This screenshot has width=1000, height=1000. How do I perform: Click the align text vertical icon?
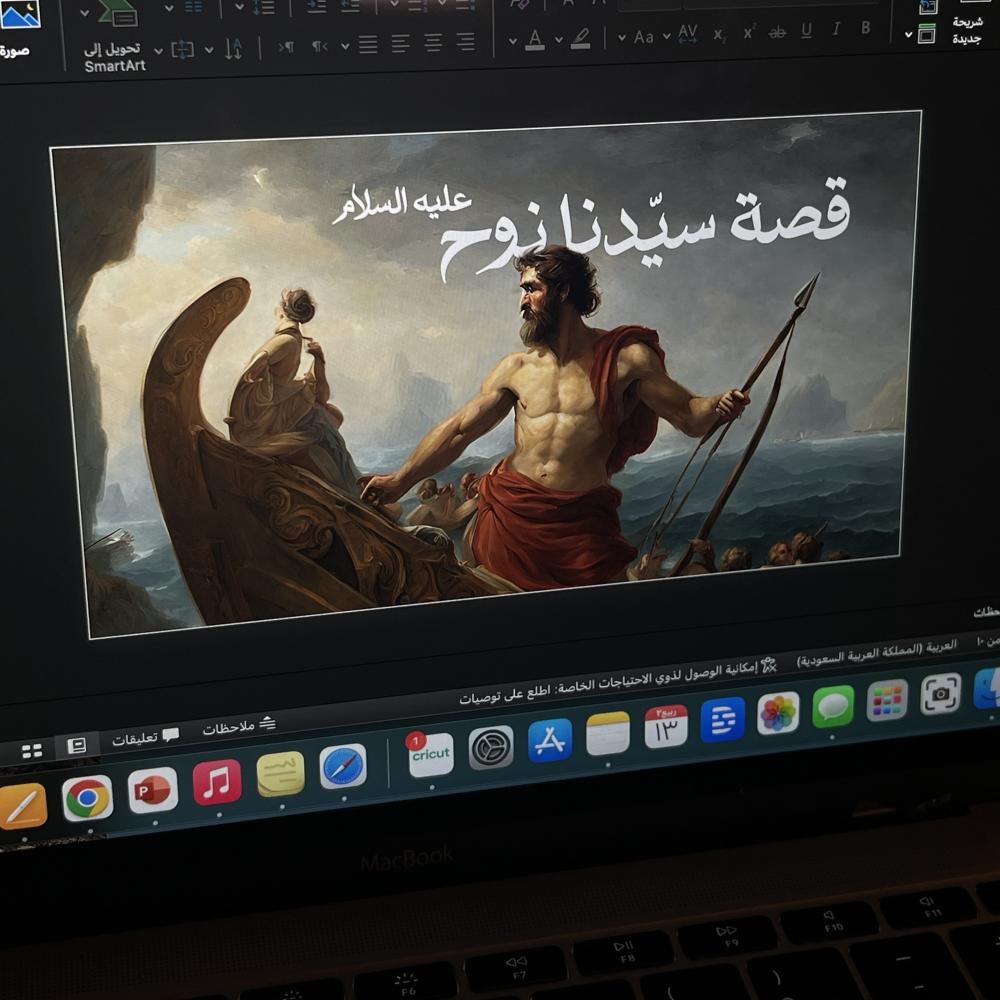click(x=182, y=49)
